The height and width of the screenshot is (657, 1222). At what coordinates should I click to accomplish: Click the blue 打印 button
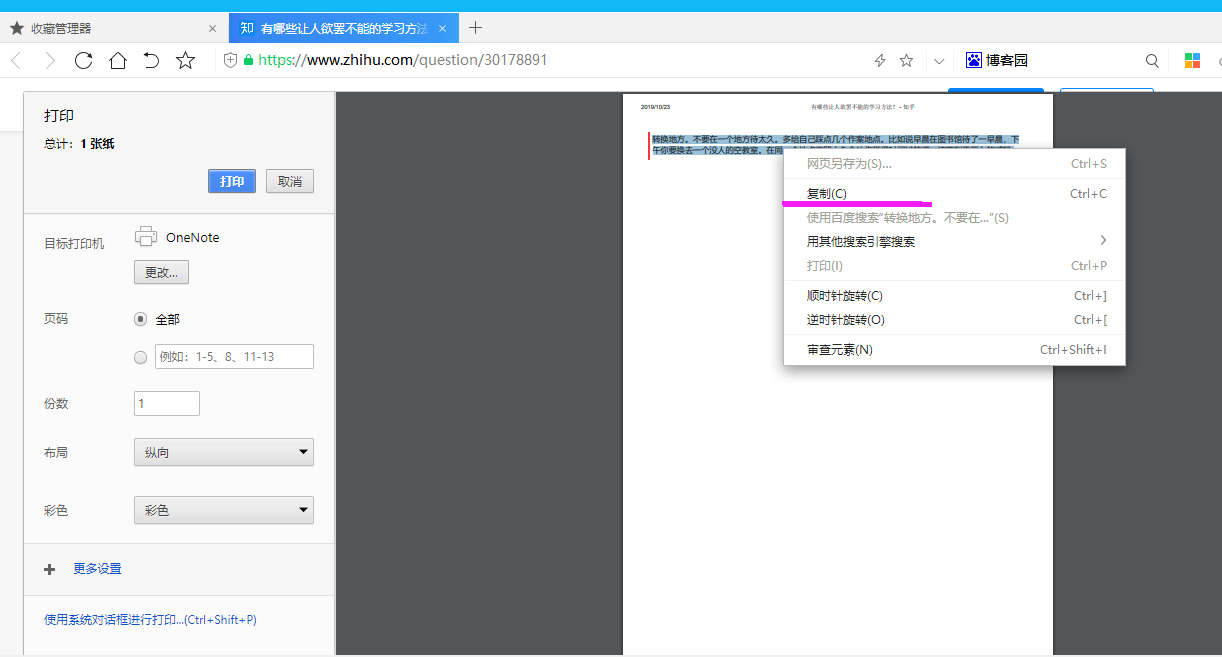(232, 181)
